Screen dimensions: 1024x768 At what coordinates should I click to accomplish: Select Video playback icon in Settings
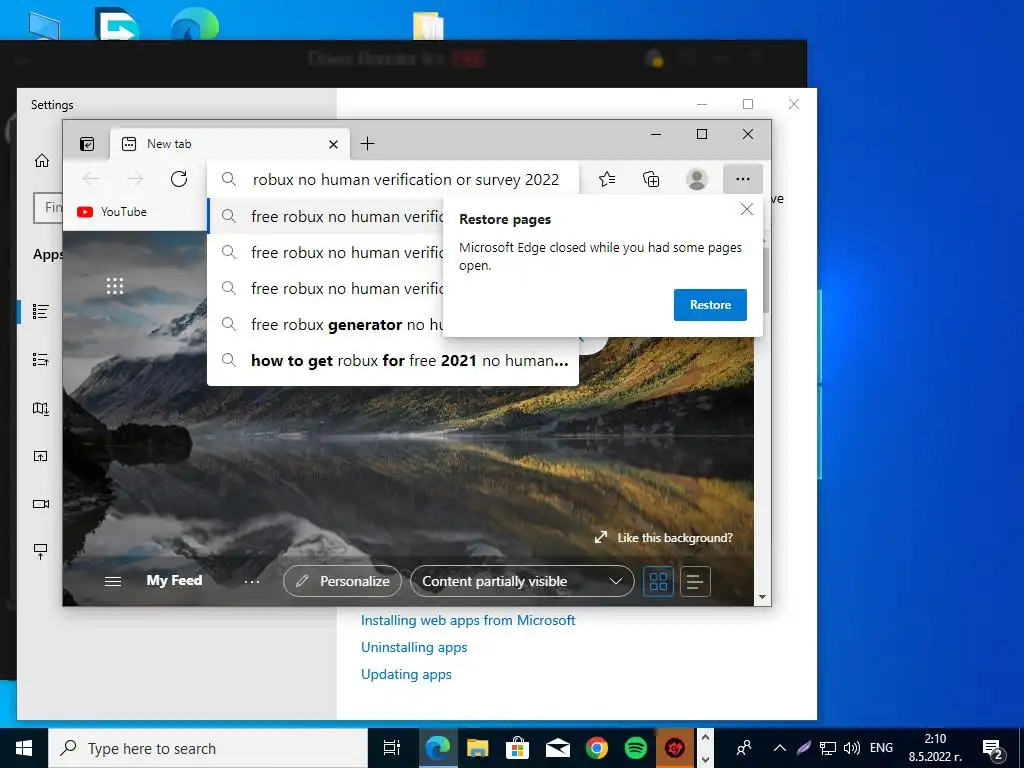40,504
